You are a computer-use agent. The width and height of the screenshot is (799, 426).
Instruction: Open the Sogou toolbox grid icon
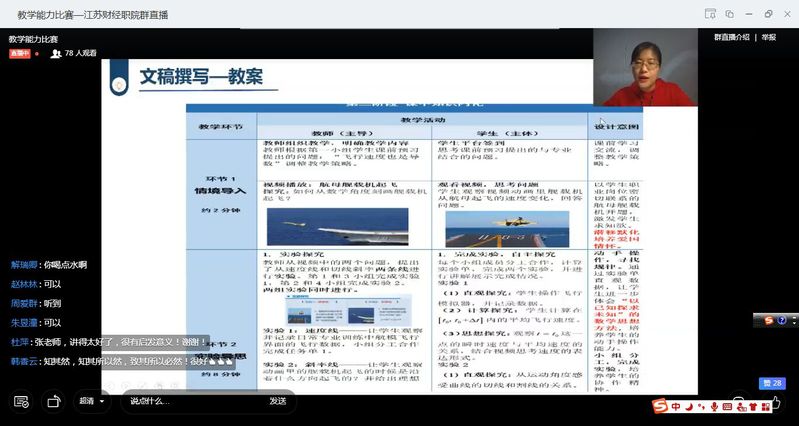(x=765, y=407)
